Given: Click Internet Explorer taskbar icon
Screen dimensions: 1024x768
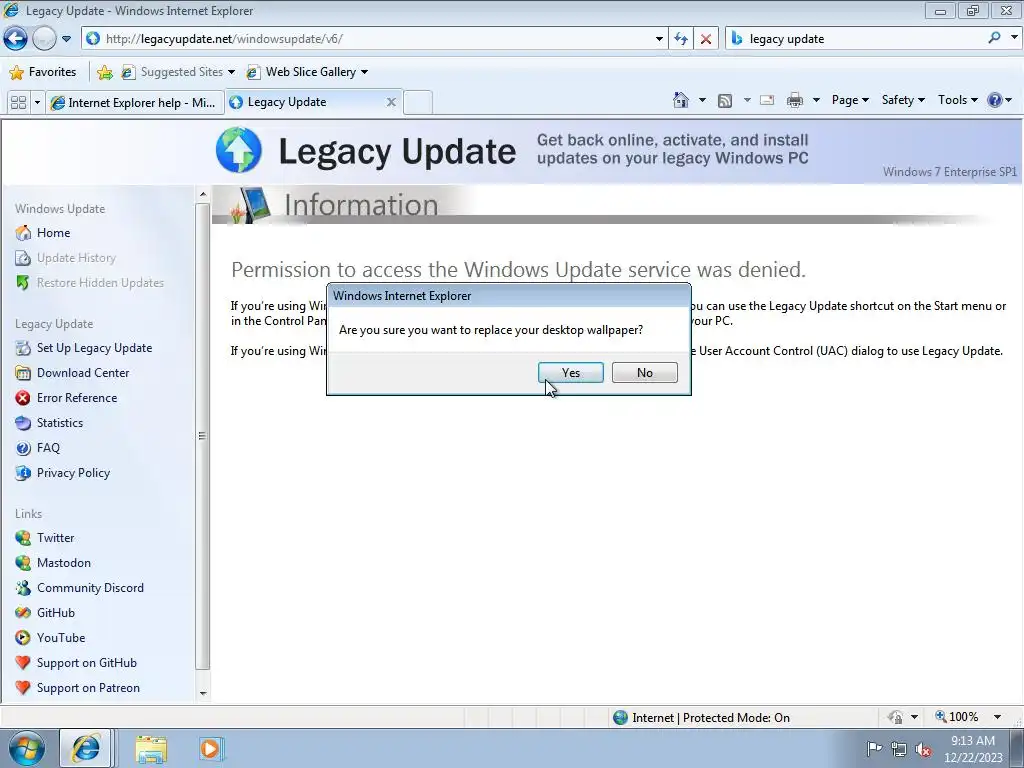Looking at the screenshot, I should pos(86,748).
